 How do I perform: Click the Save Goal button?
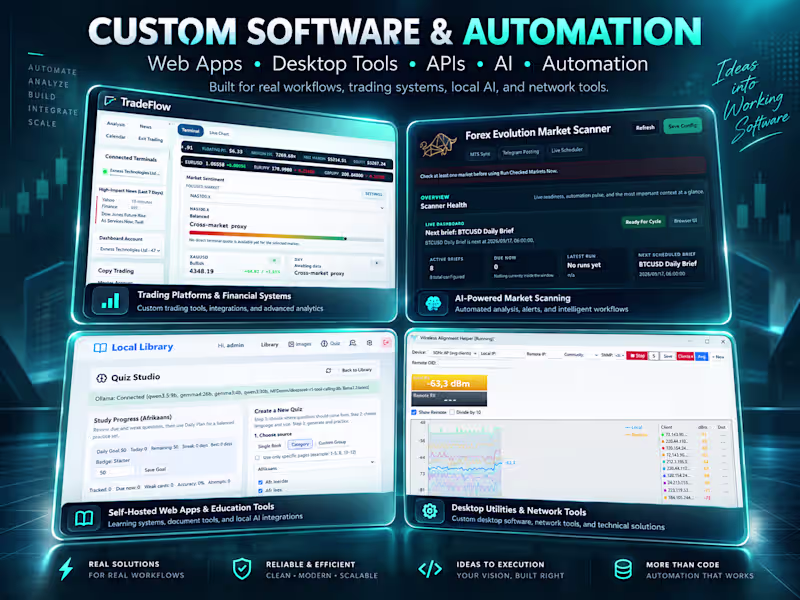point(155,469)
